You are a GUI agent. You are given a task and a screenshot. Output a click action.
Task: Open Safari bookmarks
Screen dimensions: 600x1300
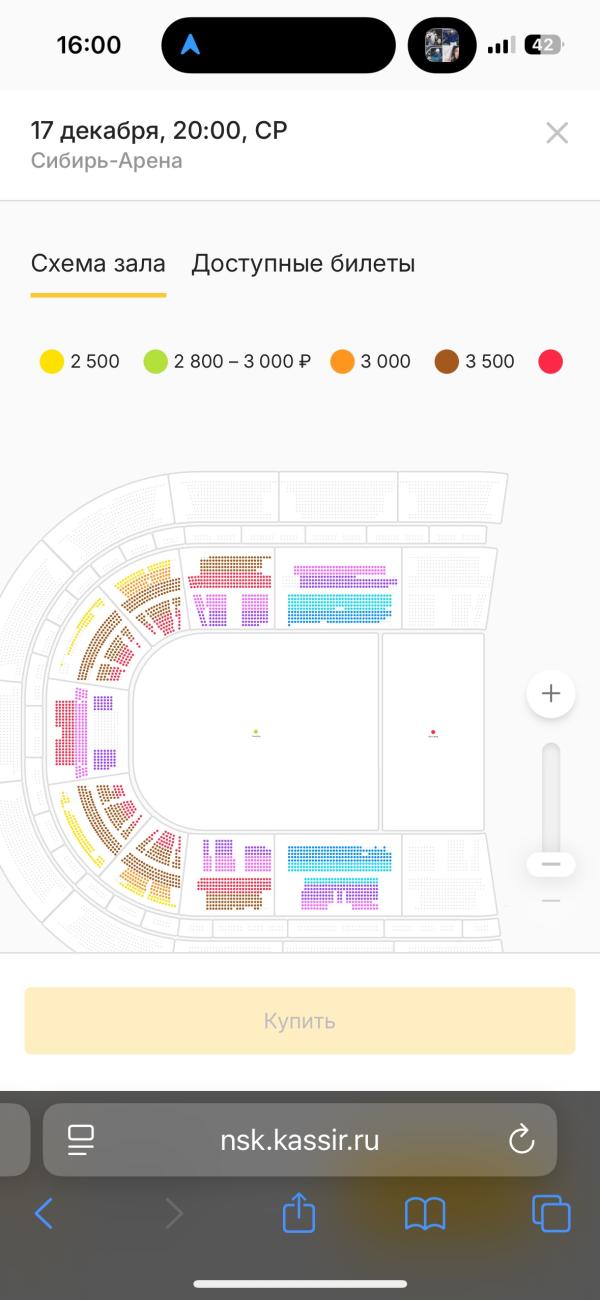tap(425, 1214)
